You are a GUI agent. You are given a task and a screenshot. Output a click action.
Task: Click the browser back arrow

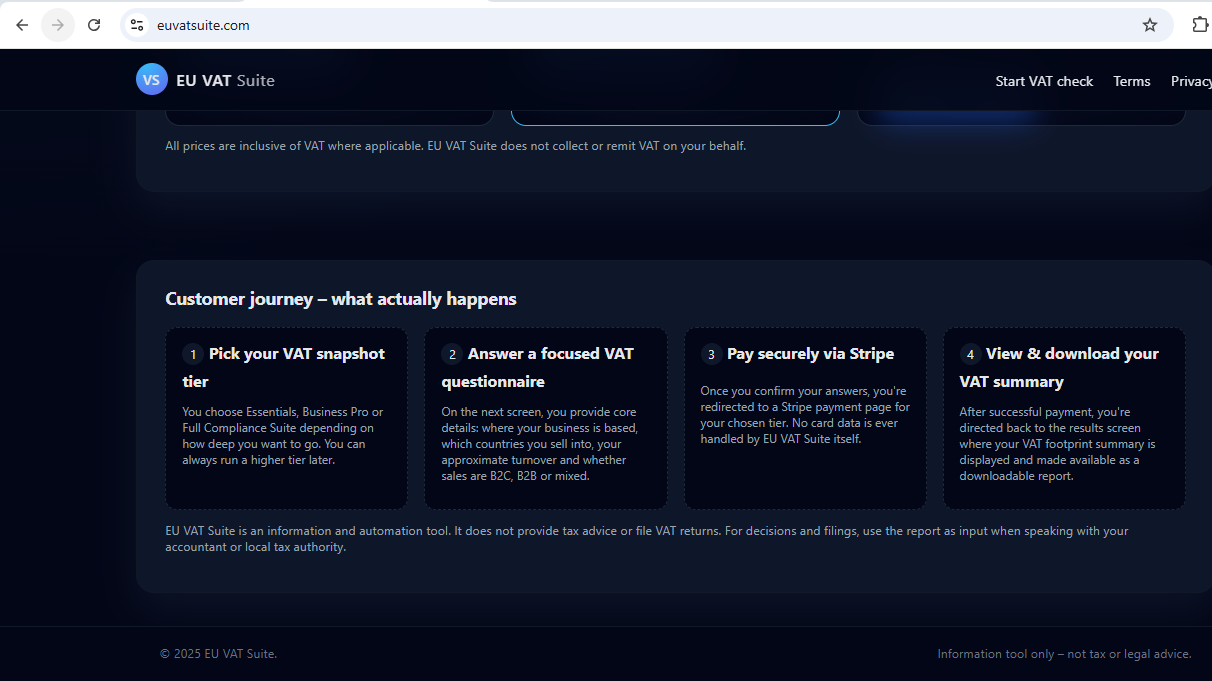[x=22, y=25]
